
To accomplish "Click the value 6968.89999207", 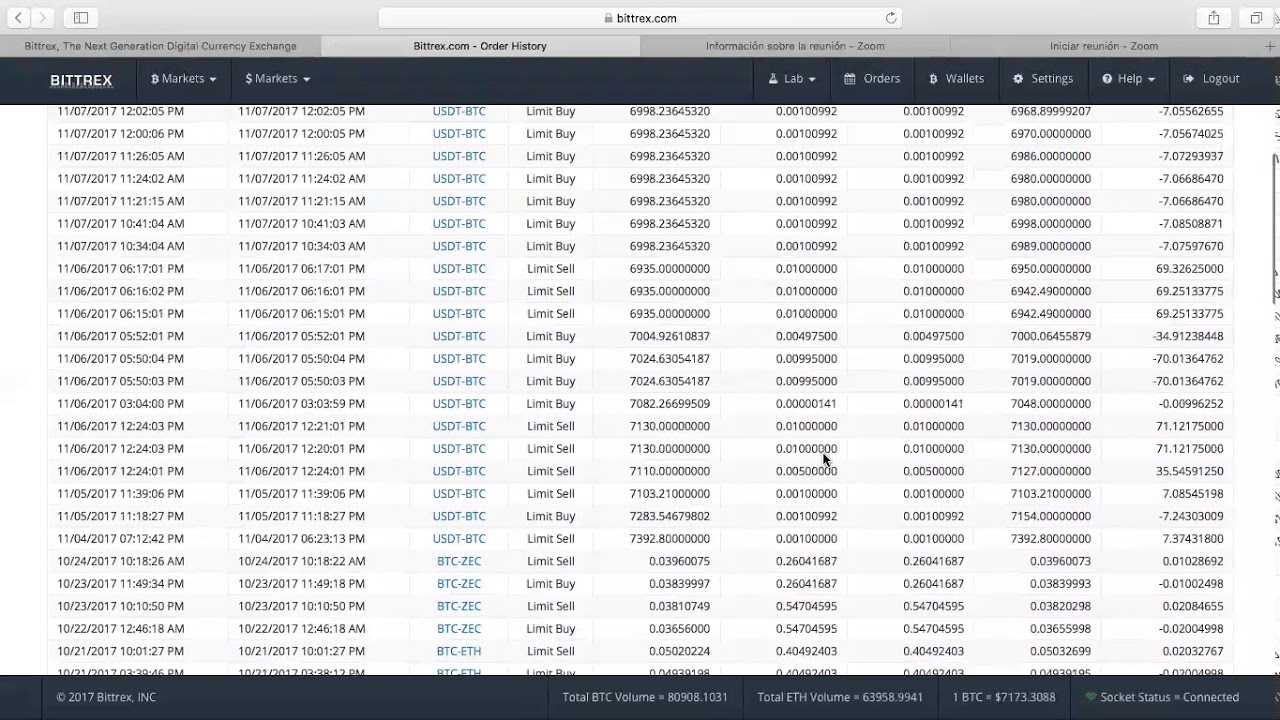I will [1050, 111].
